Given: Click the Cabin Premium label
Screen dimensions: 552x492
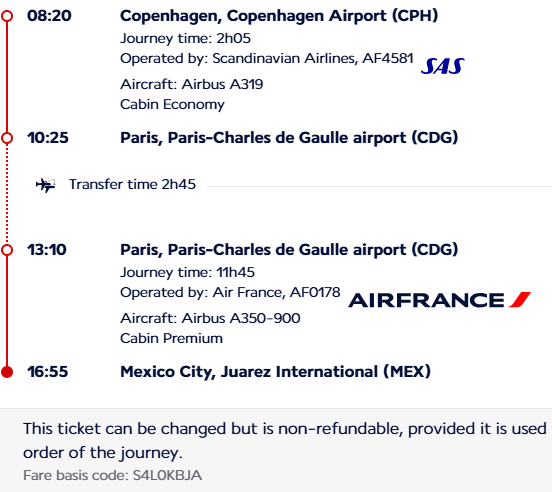Looking at the screenshot, I should coord(171,338).
